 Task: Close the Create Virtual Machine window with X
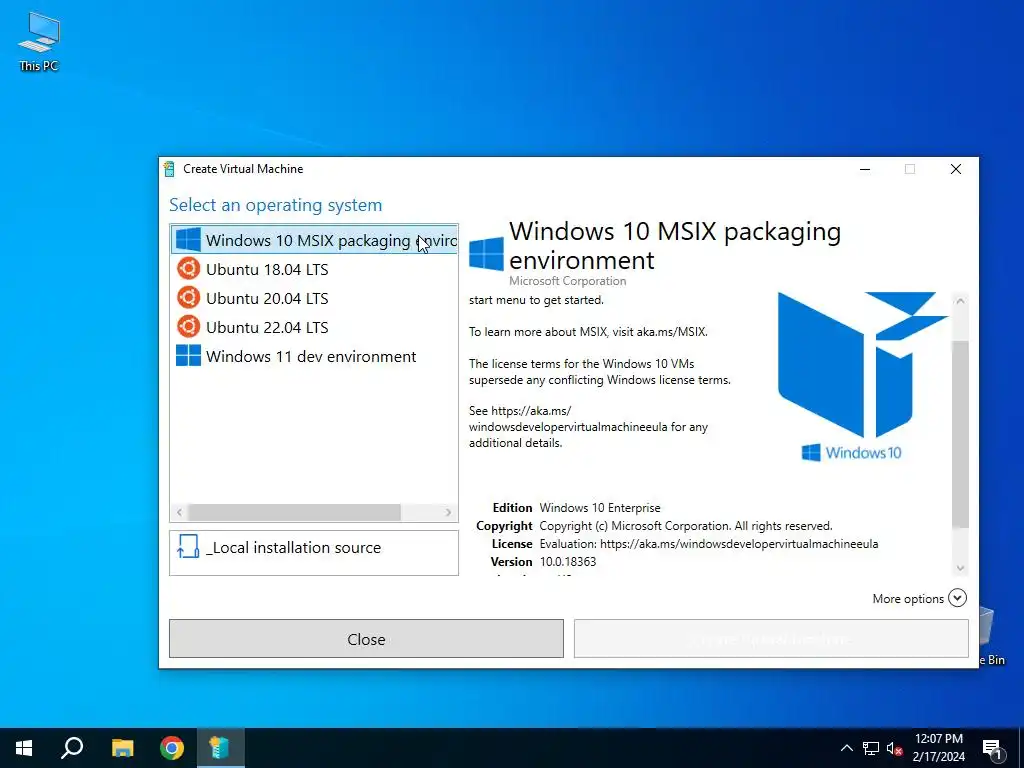click(x=955, y=169)
